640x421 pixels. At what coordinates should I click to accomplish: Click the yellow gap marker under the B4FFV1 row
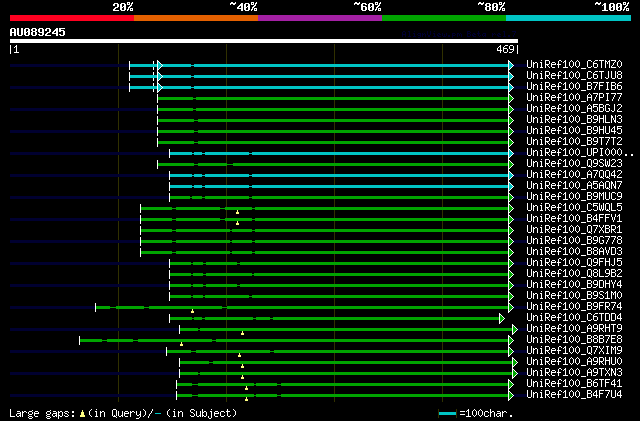(x=238, y=223)
